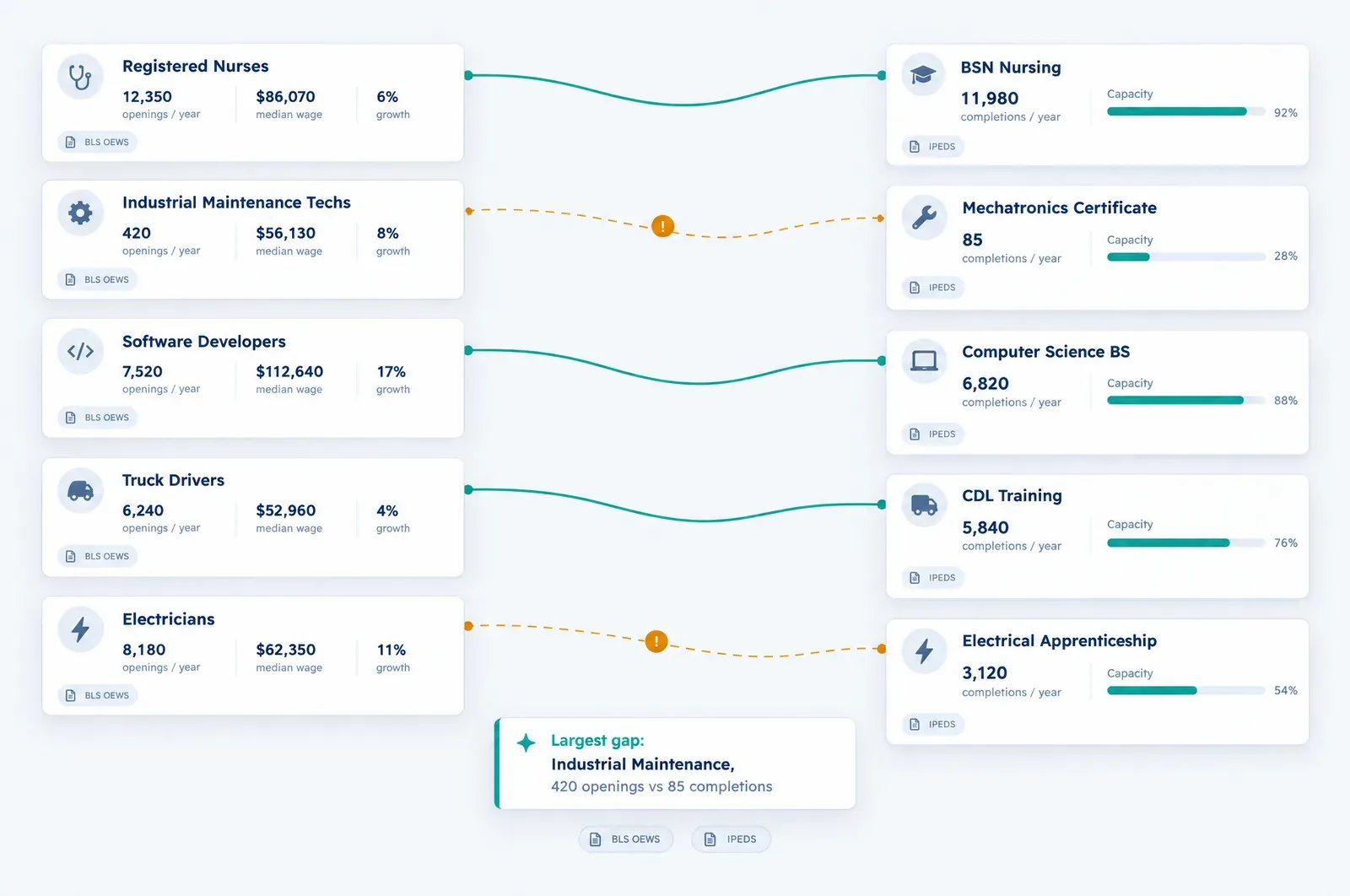
Task: Click the lightning bolt icon for Electricians
Action: coord(80,629)
